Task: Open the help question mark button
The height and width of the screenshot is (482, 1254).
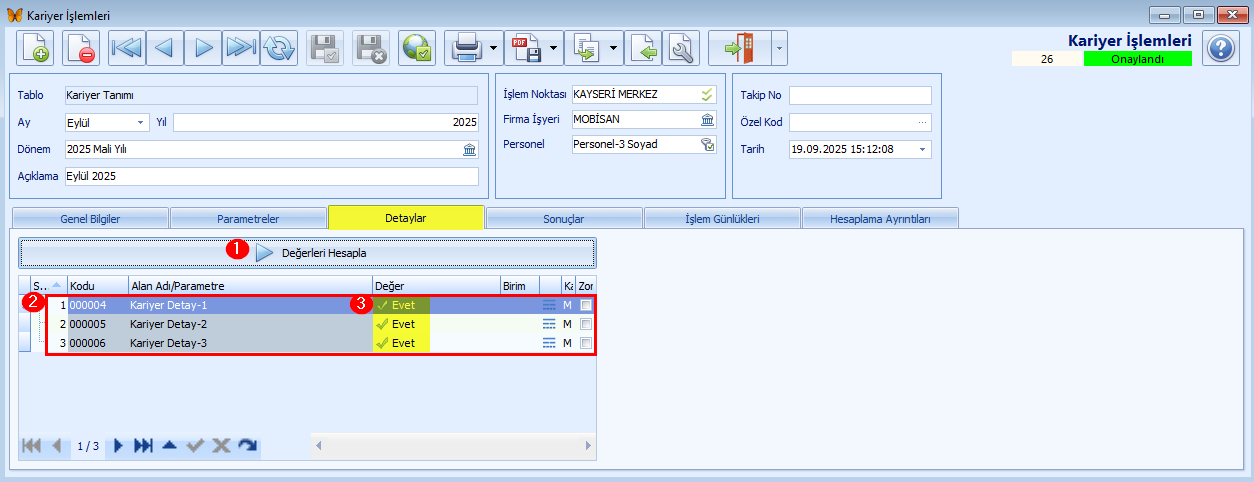Action: click(1221, 48)
